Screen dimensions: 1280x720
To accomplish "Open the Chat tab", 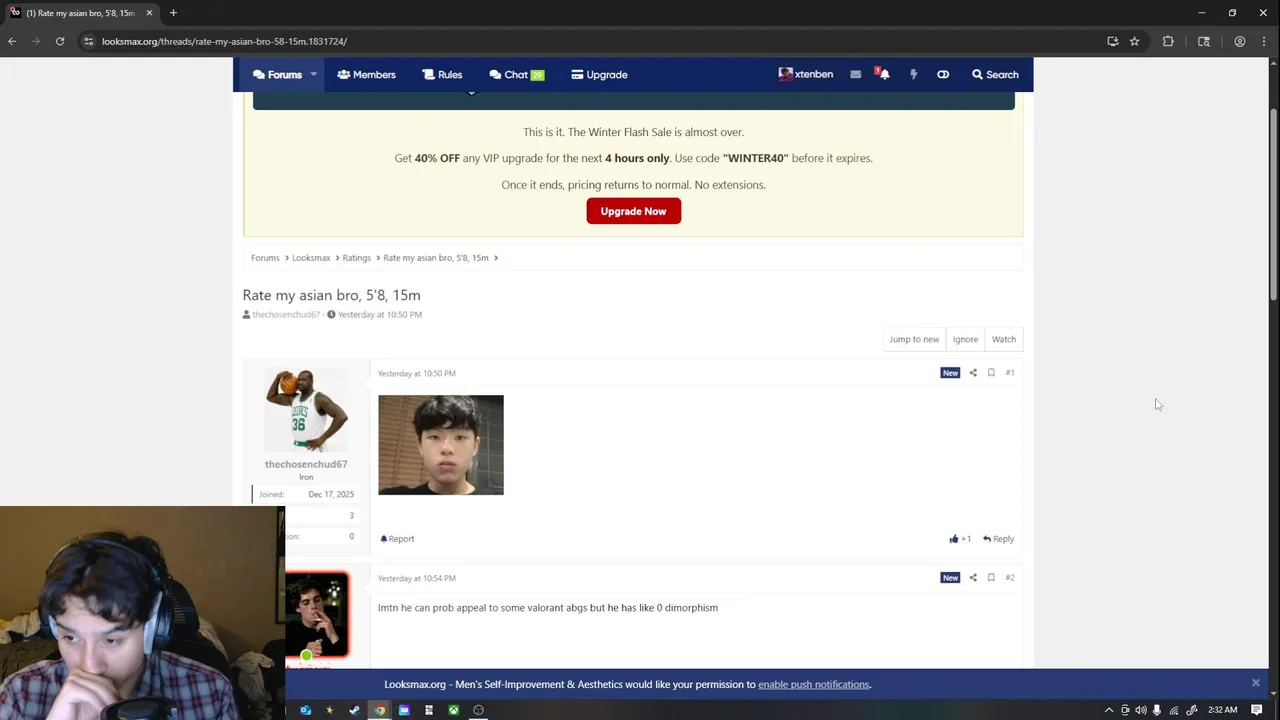I will 516,74.
